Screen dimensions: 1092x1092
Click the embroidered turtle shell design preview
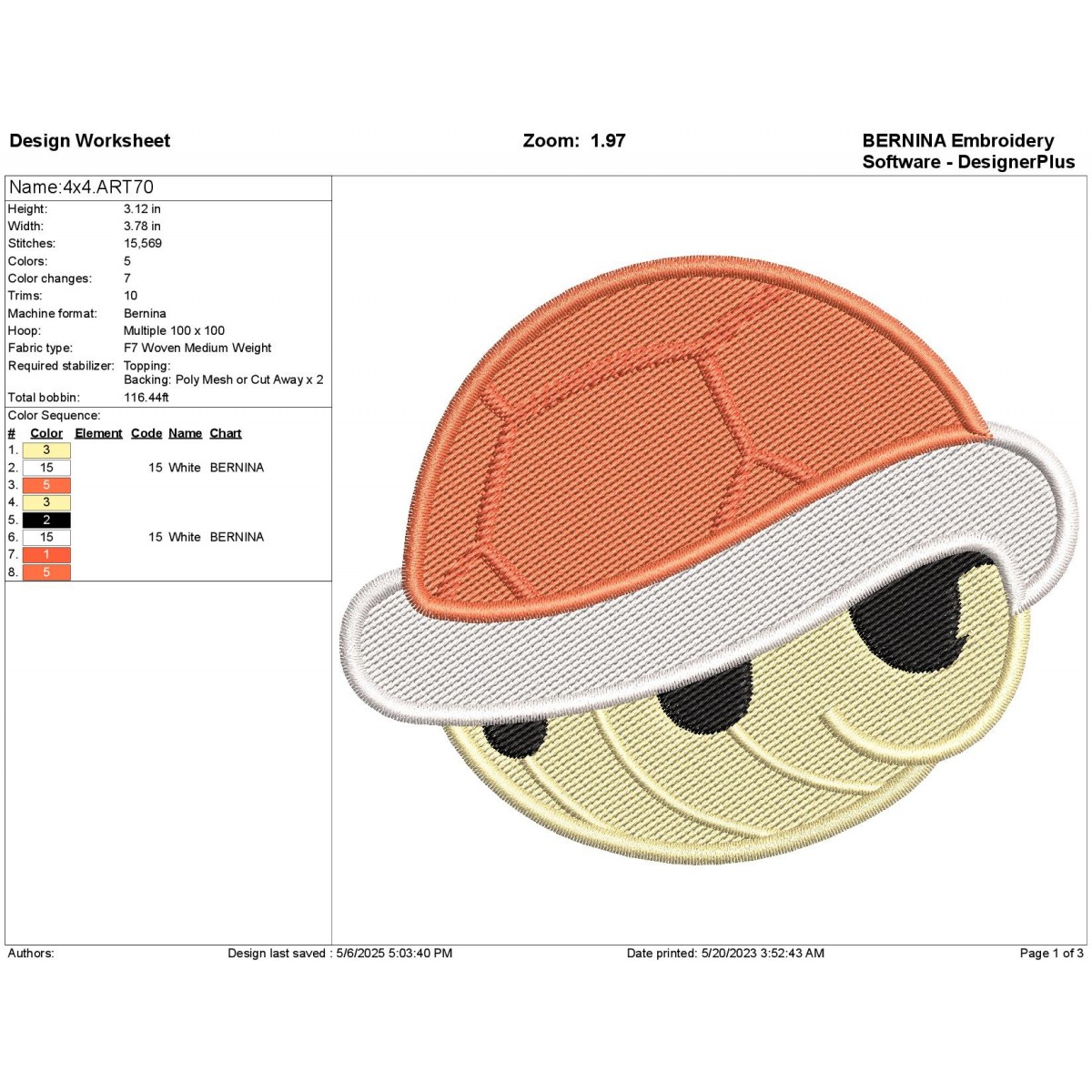[x=708, y=560]
